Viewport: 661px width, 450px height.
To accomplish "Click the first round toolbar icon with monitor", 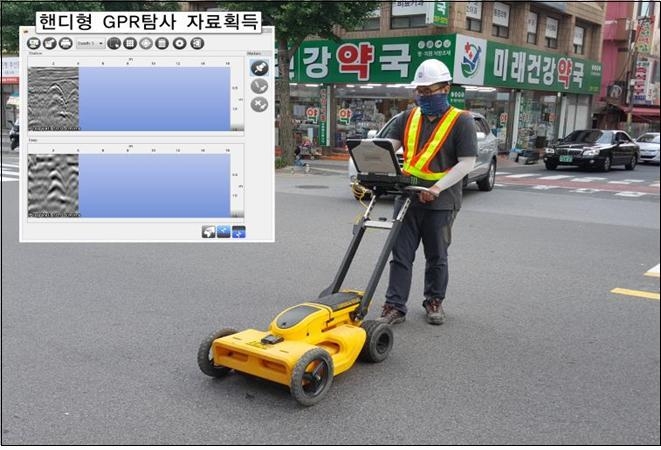I will pyautogui.click(x=34, y=43).
